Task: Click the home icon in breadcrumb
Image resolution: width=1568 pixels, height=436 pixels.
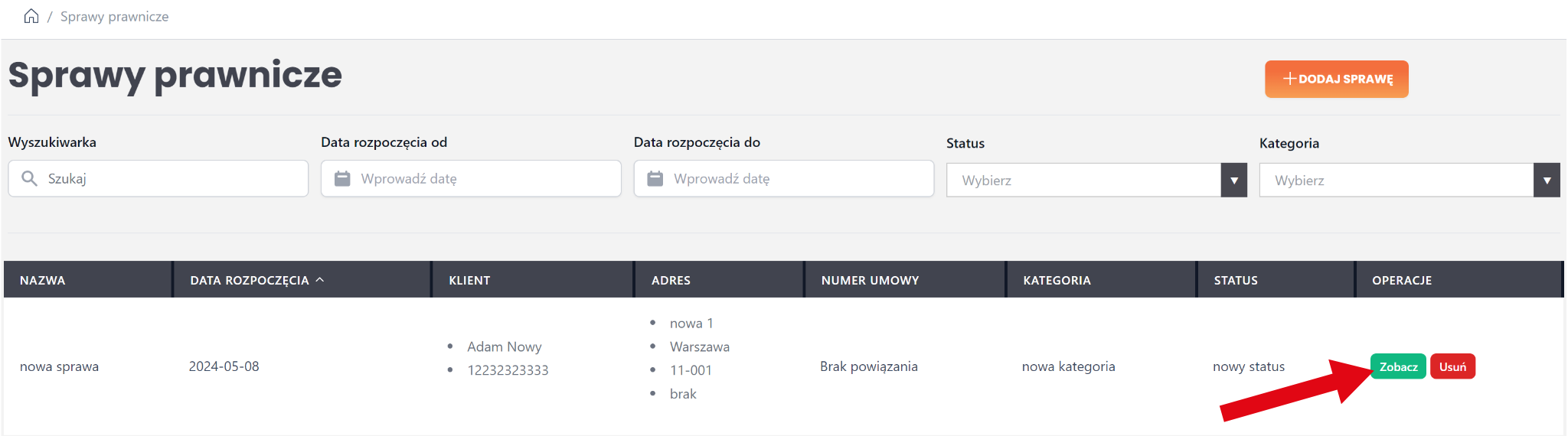Action: tap(31, 16)
